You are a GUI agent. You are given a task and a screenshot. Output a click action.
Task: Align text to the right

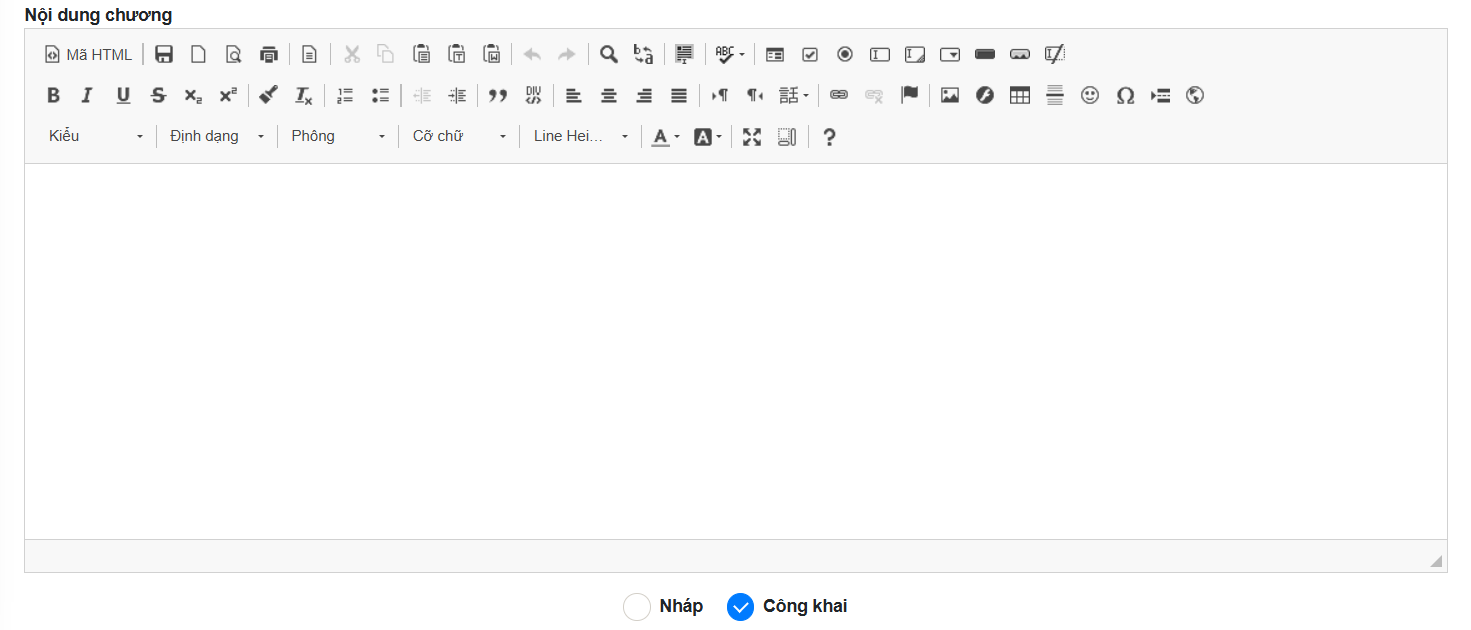point(644,95)
